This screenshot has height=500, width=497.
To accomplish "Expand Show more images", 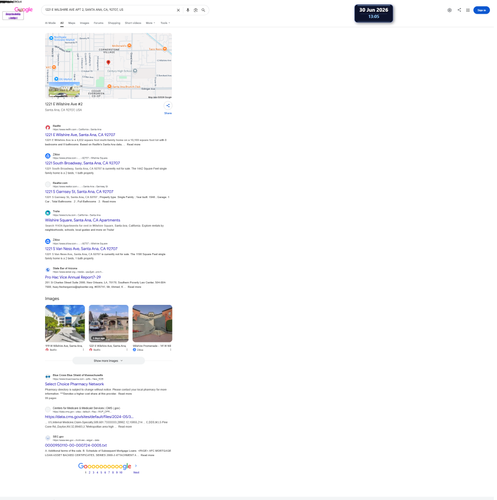I will tap(108, 361).
